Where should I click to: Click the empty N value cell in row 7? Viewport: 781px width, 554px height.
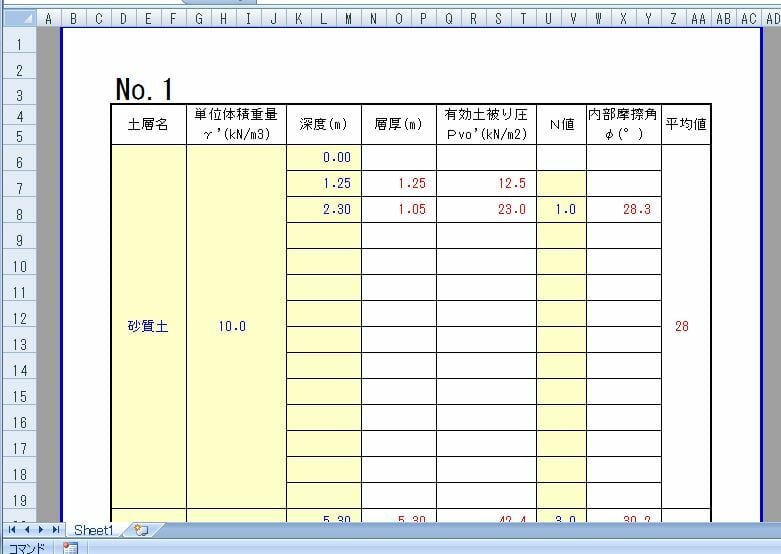pos(561,183)
